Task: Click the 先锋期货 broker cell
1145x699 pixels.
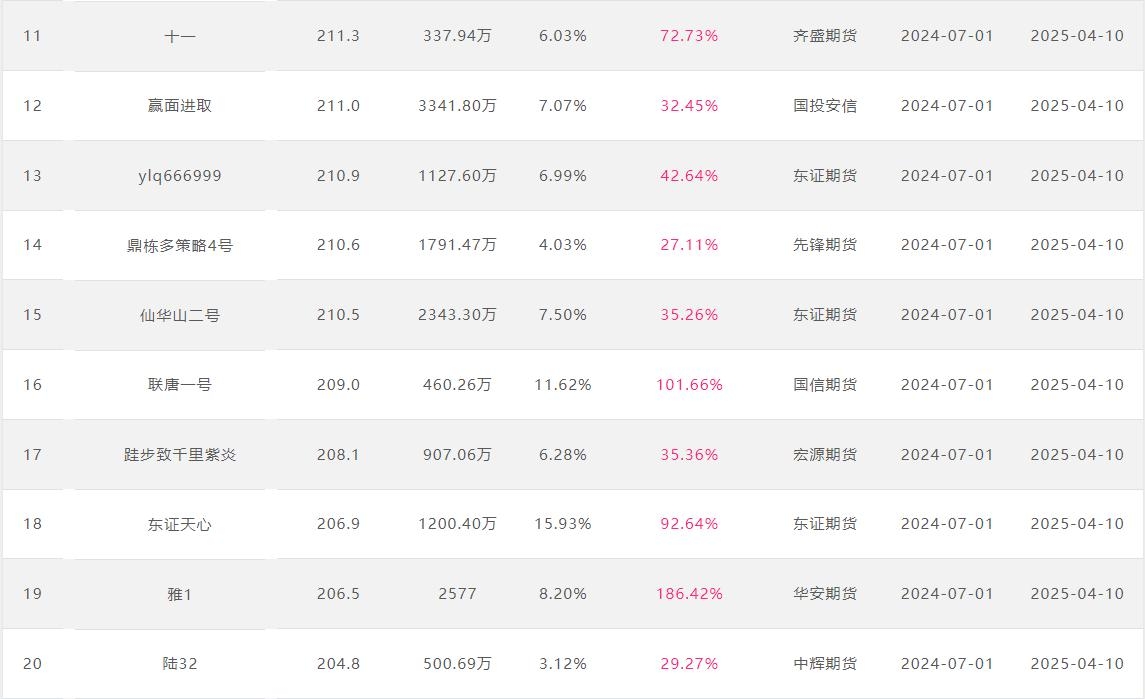Action: click(825, 245)
